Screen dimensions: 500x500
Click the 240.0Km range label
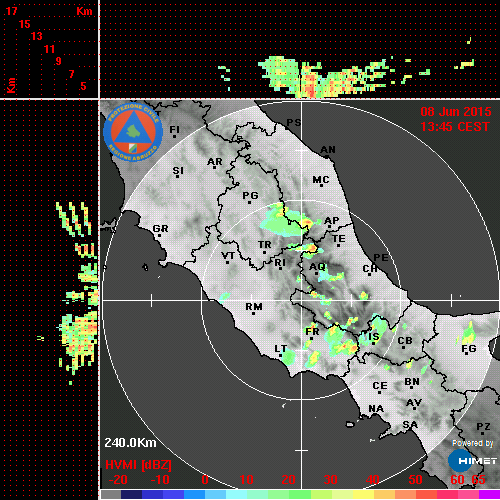click(x=130, y=443)
